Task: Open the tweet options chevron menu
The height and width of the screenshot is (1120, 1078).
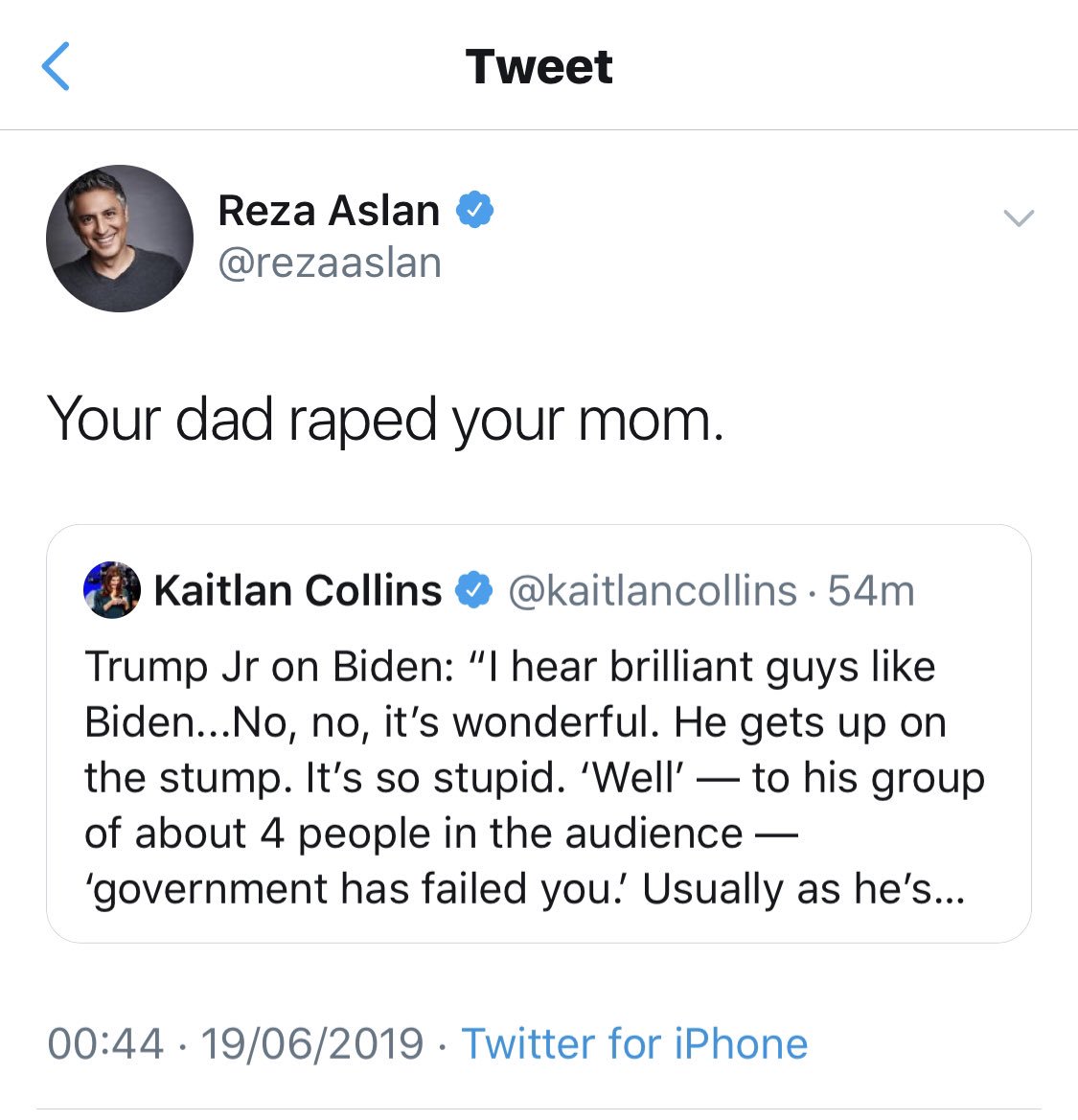Action: (1018, 218)
